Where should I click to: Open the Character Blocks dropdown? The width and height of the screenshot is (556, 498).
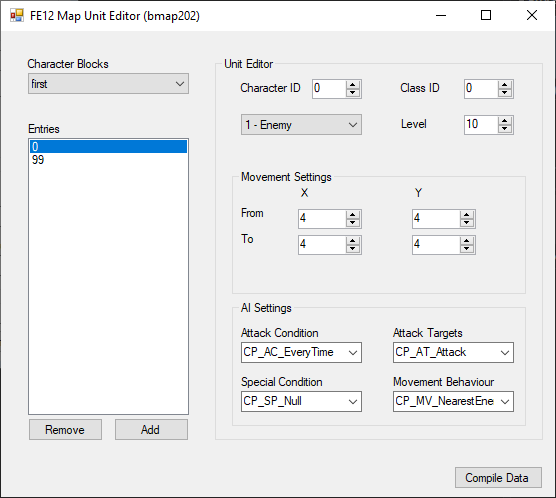pyautogui.click(x=109, y=84)
